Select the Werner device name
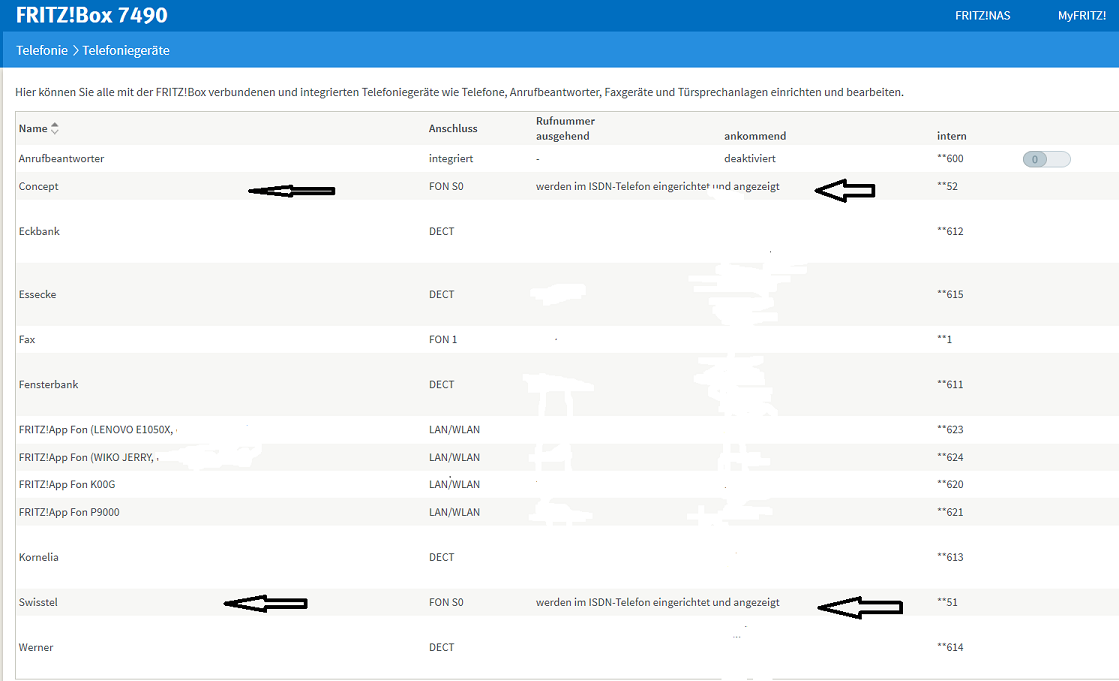The height and width of the screenshot is (681, 1119). [x=36, y=647]
